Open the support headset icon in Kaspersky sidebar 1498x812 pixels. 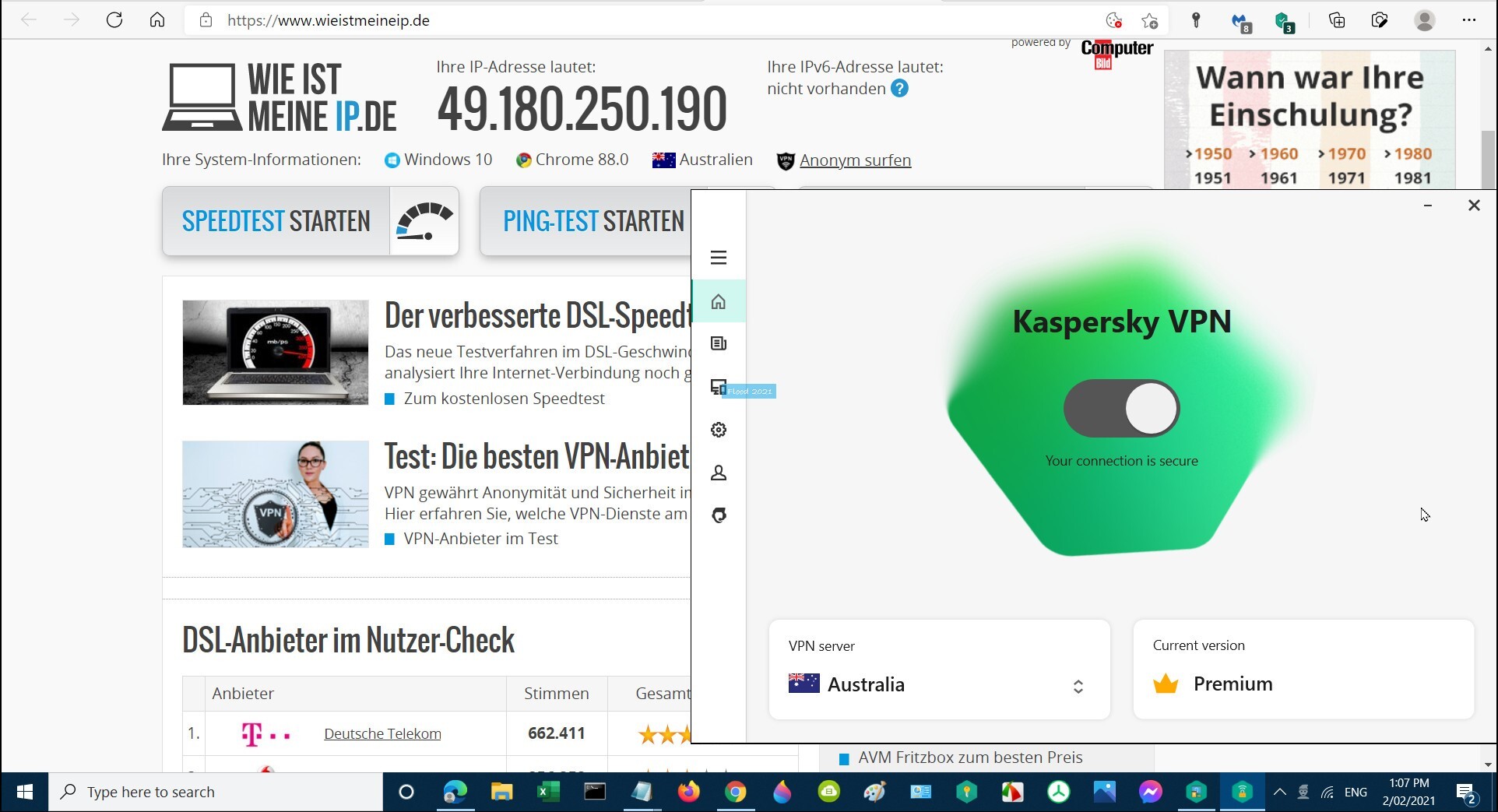click(x=718, y=515)
